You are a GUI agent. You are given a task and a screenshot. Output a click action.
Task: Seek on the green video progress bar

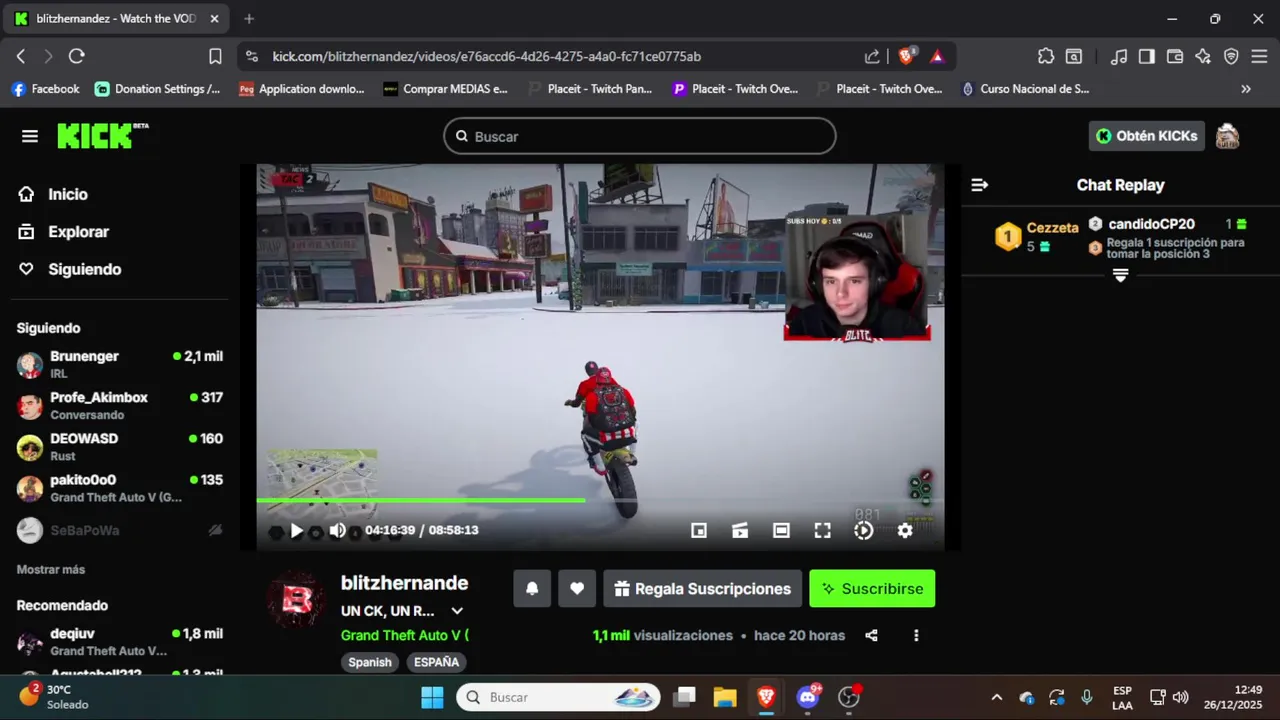tap(600, 500)
